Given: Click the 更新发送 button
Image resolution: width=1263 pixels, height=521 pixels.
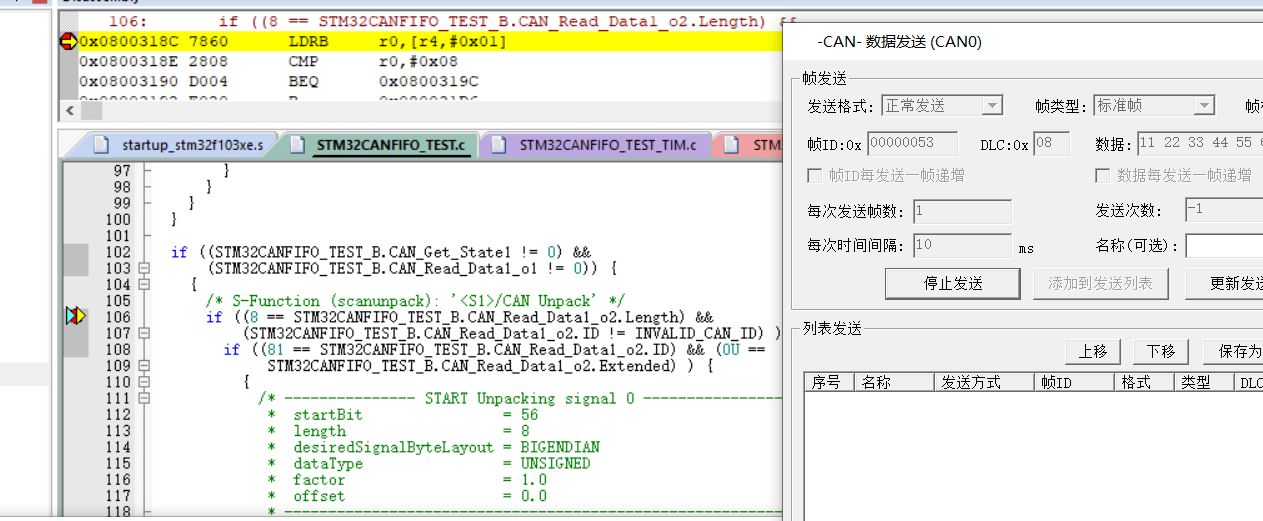Looking at the screenshot, I should (1224, 283).
